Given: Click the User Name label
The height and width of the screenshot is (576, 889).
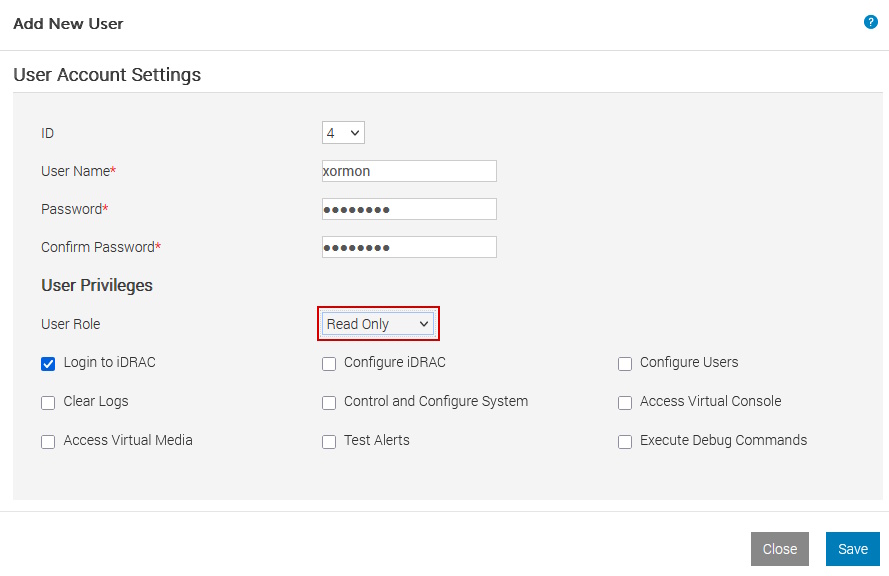Looking at the screenshot, I should coord(78,171).
